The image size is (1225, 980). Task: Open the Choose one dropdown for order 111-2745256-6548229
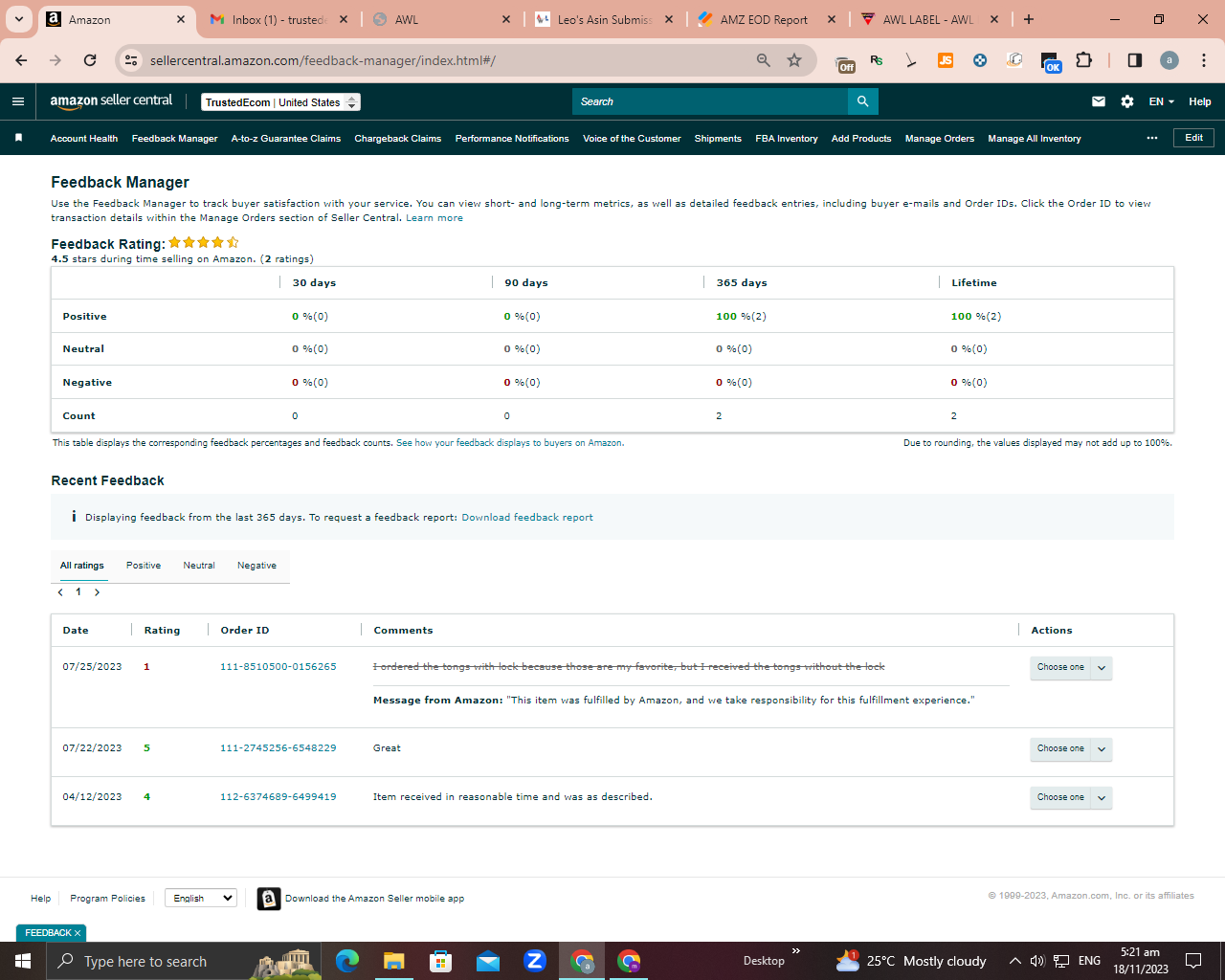[1071, 748]
